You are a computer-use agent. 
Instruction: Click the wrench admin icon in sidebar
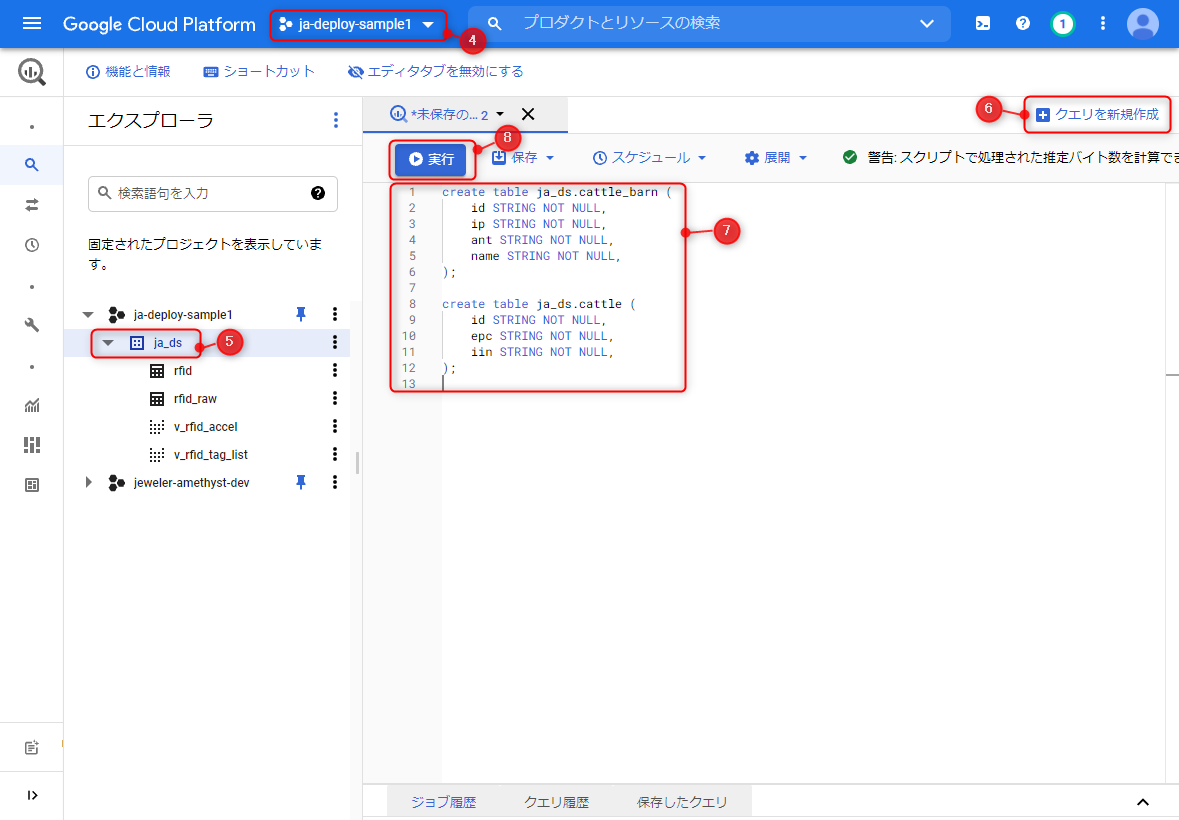pos(32,325)
